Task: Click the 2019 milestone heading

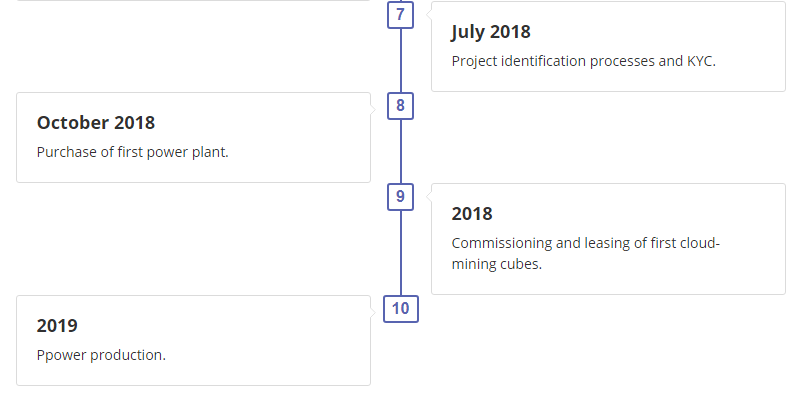Action: pos(57,326)
